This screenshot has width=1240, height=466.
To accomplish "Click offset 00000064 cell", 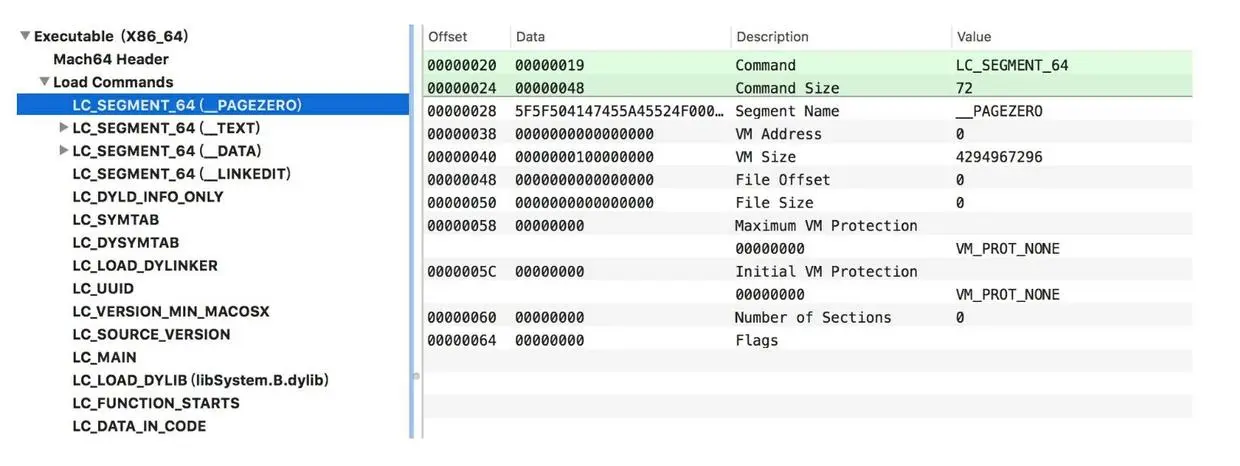I will [462, 341].
